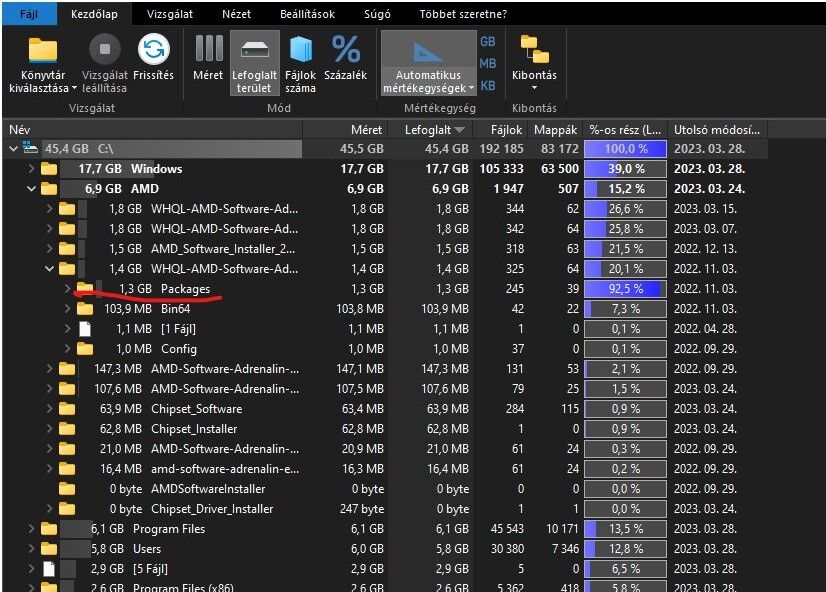Sort by the Mappák column header

pyautogui.click(x=555, y=130)
